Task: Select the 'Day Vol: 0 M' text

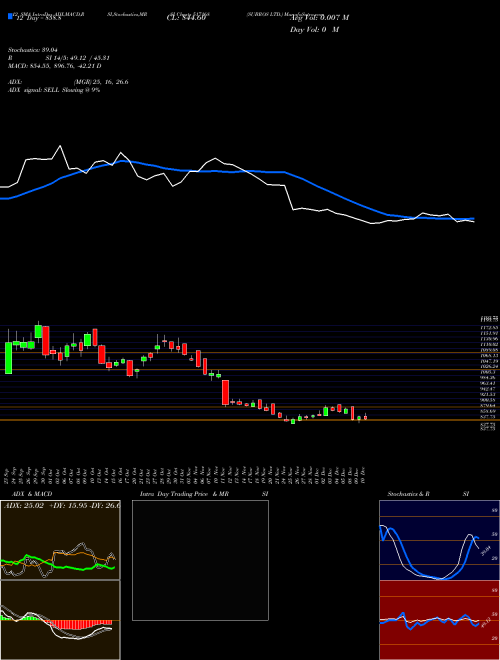Action: 314,30
